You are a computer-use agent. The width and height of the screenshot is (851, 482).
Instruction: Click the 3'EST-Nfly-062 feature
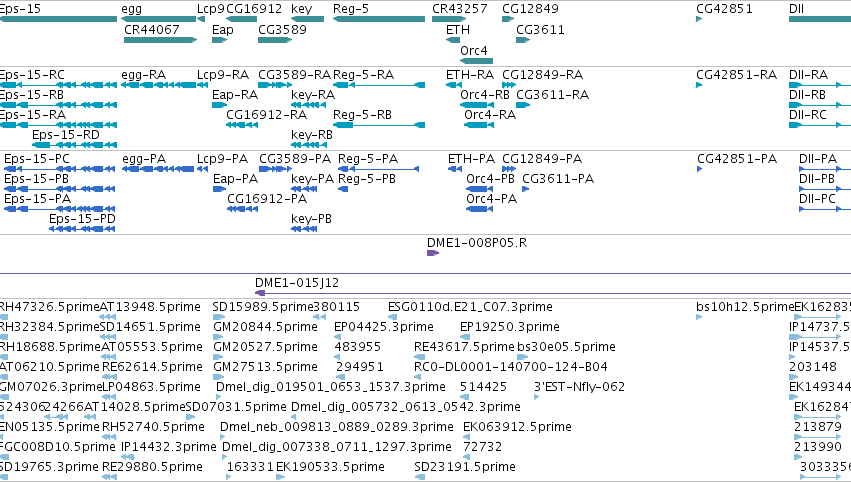point(537,397)
